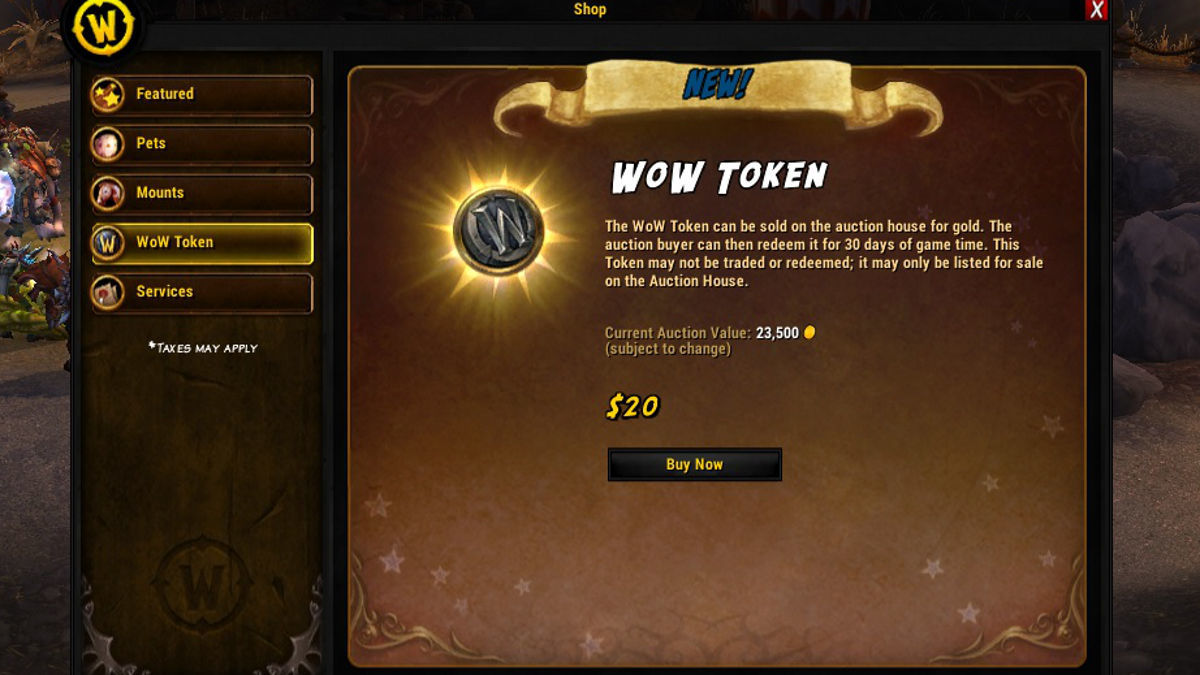Open the Pets shop category

[202, 144]
